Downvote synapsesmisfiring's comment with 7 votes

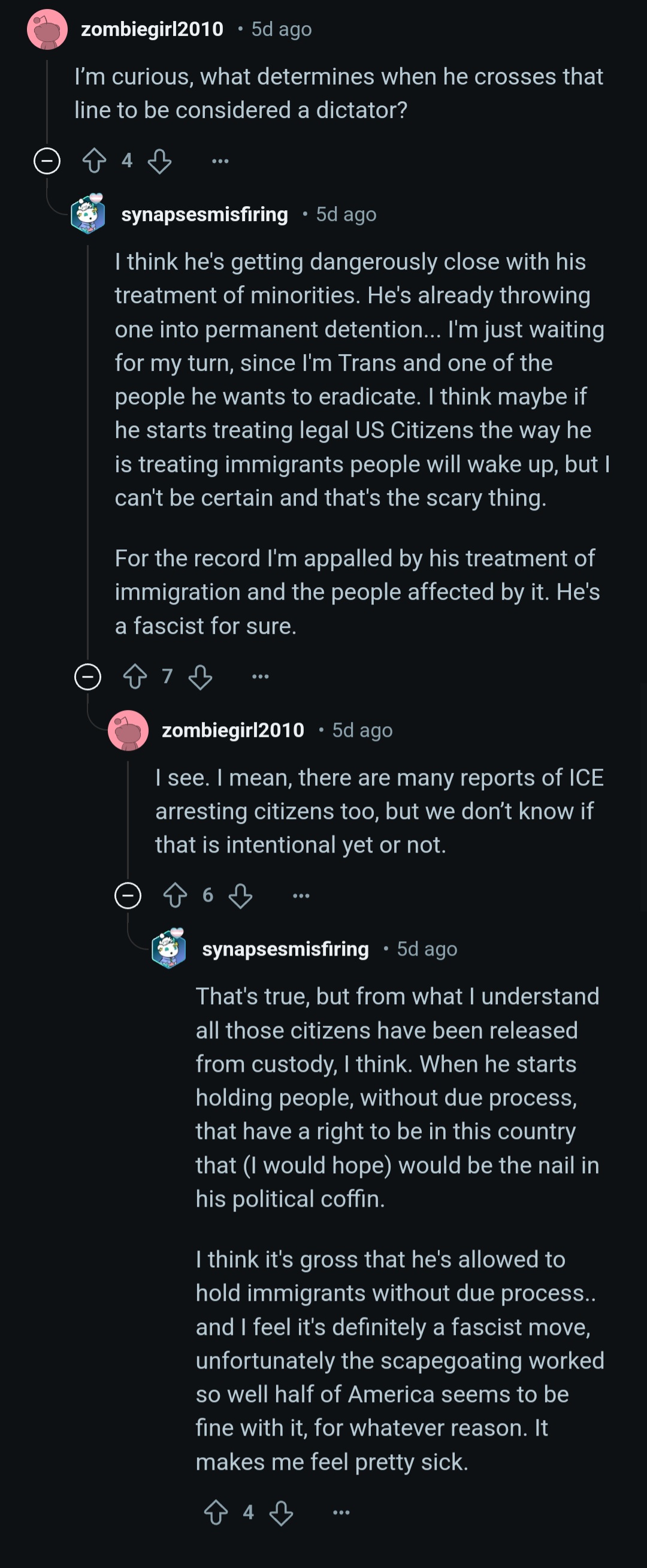pyautogui.click(x=200, y=676)
